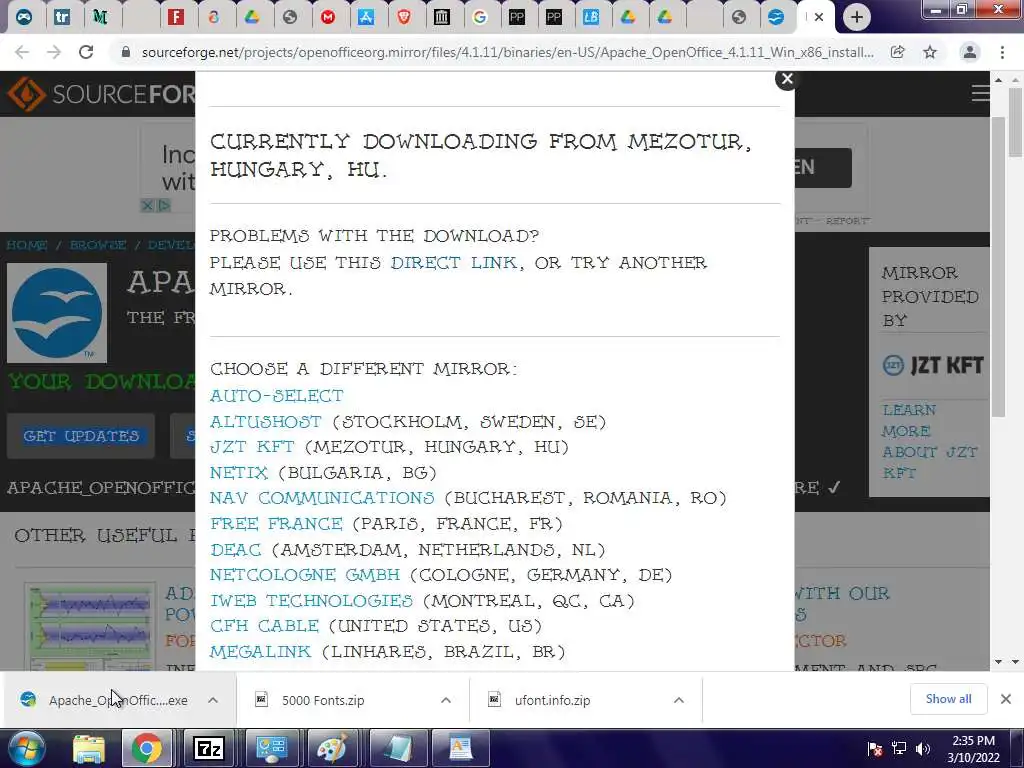Click the JZT KFT sponsor logo
The image size is (1024, 768).
(933, 365)
